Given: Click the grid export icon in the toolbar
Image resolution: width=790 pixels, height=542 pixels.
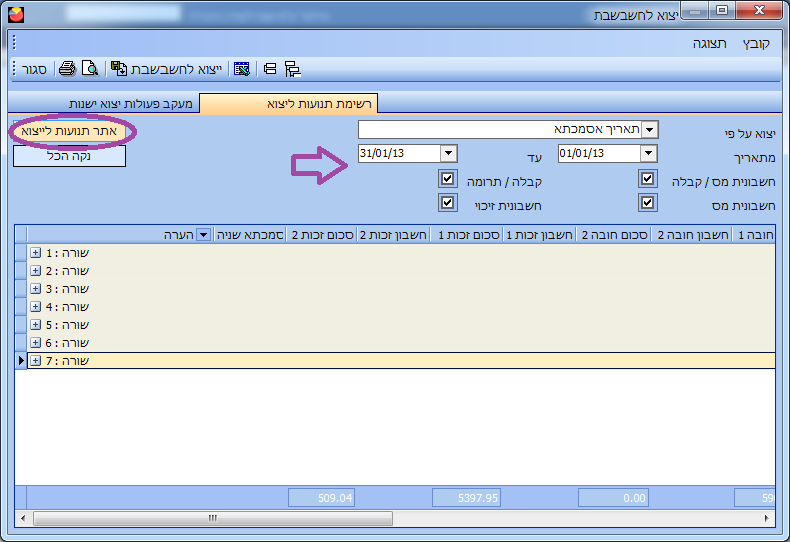Looking at the screenshot, I should coord(241,69).
